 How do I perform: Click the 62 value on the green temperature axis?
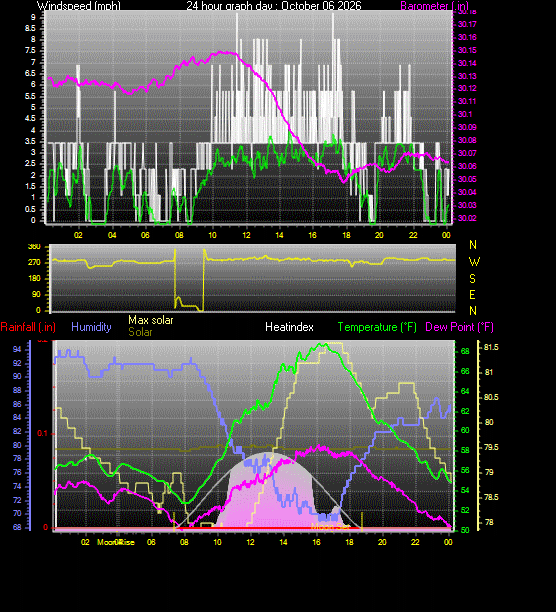pos(465,411)
